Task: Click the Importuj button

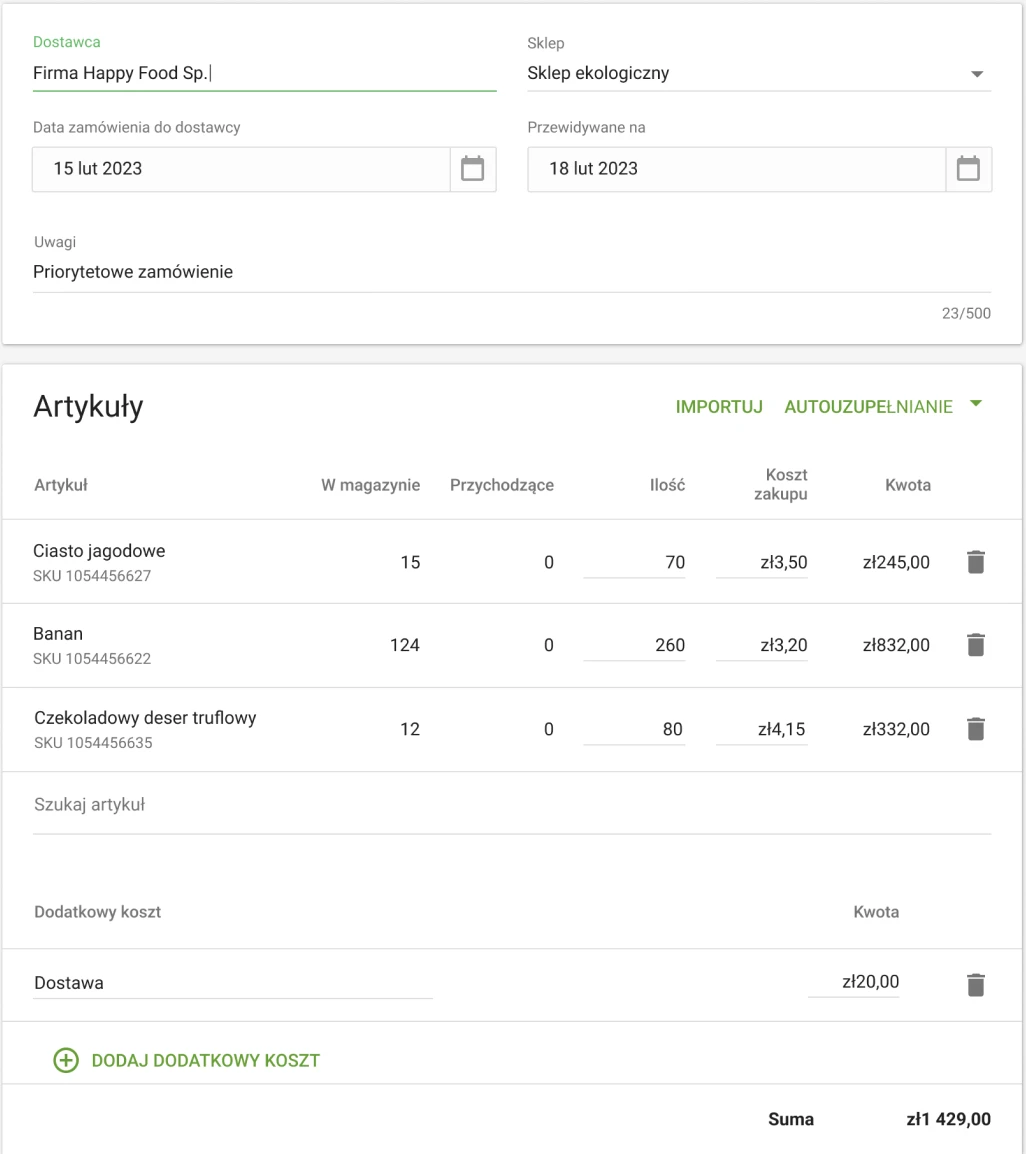Action: 719,407
